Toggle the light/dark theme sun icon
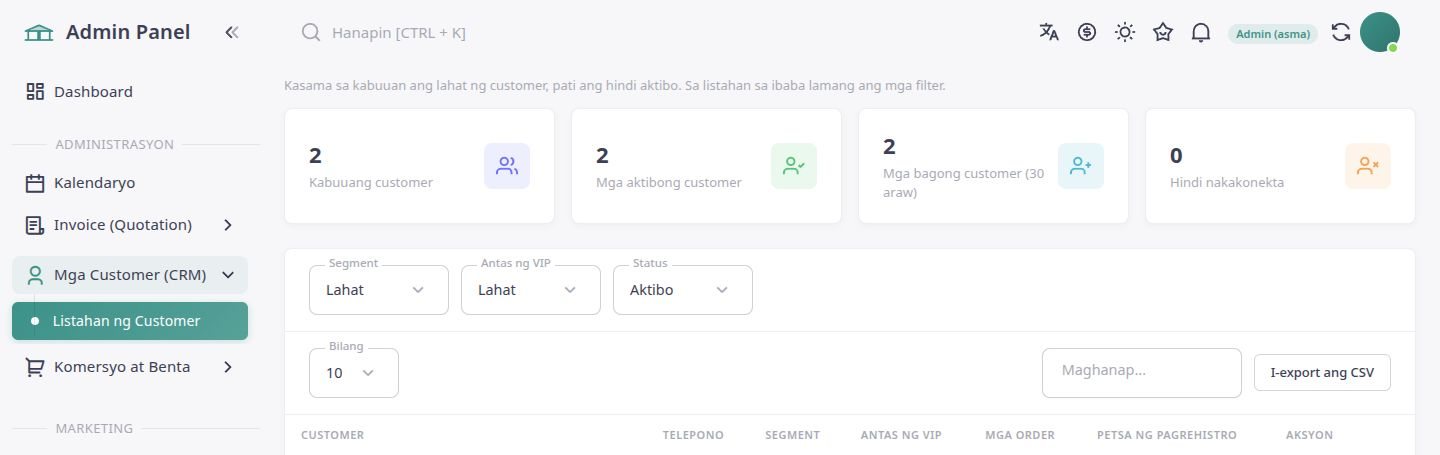Viewport: 1440px width, 455px height. (x=1125, y=32)
